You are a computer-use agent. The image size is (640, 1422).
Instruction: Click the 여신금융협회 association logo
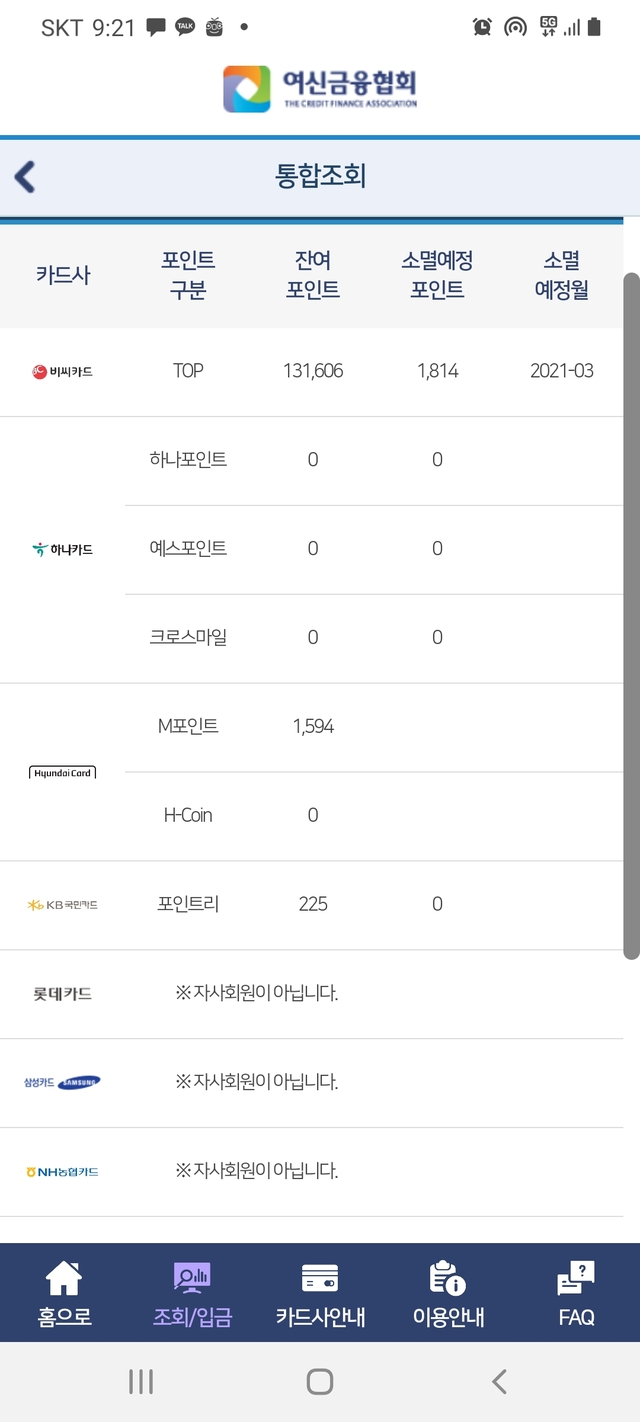pos(320,89)
